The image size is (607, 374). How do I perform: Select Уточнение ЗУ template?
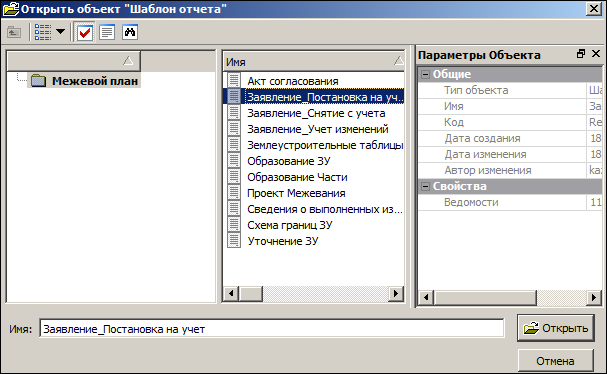tap(283, 241)
